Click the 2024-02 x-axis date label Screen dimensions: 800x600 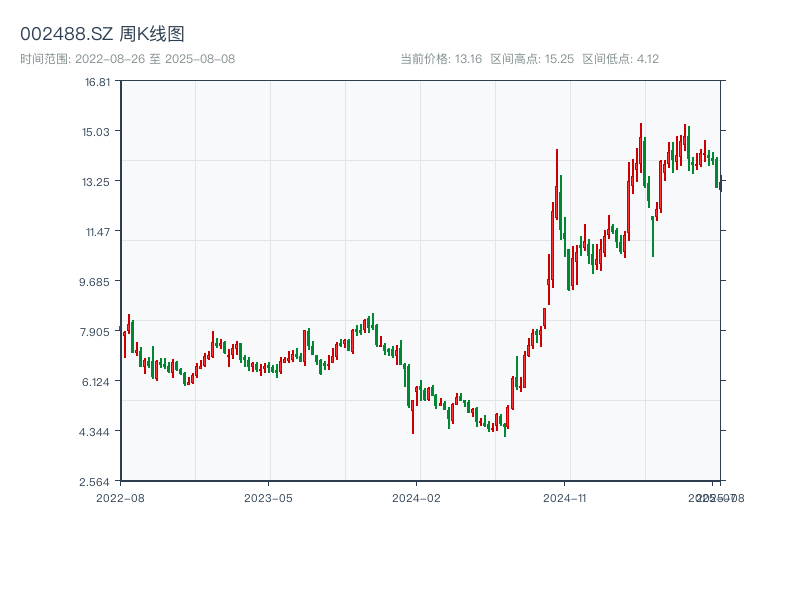(x=417, y=497)
